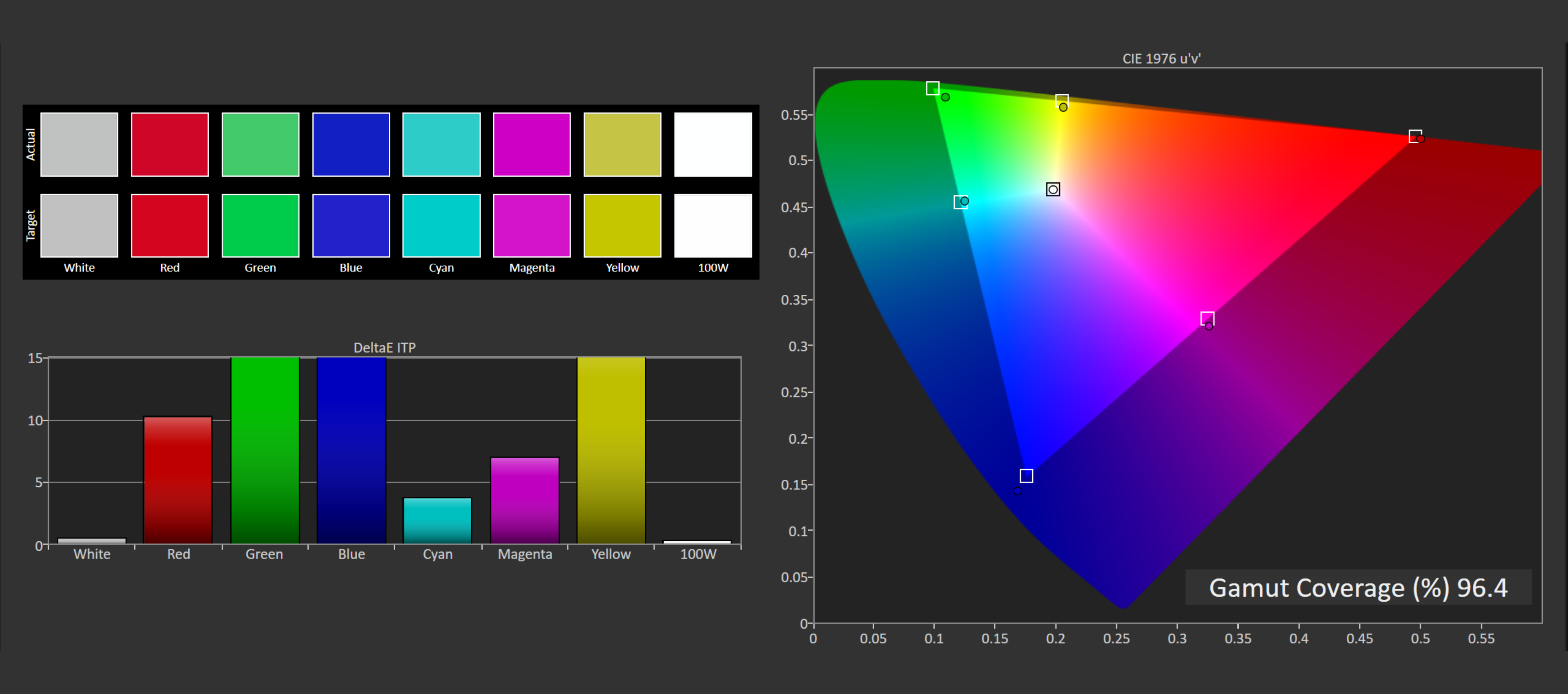Pick the Actual Magenta swatch
The width and height of the screenshot is (1568, 694).
pos(532,144)
